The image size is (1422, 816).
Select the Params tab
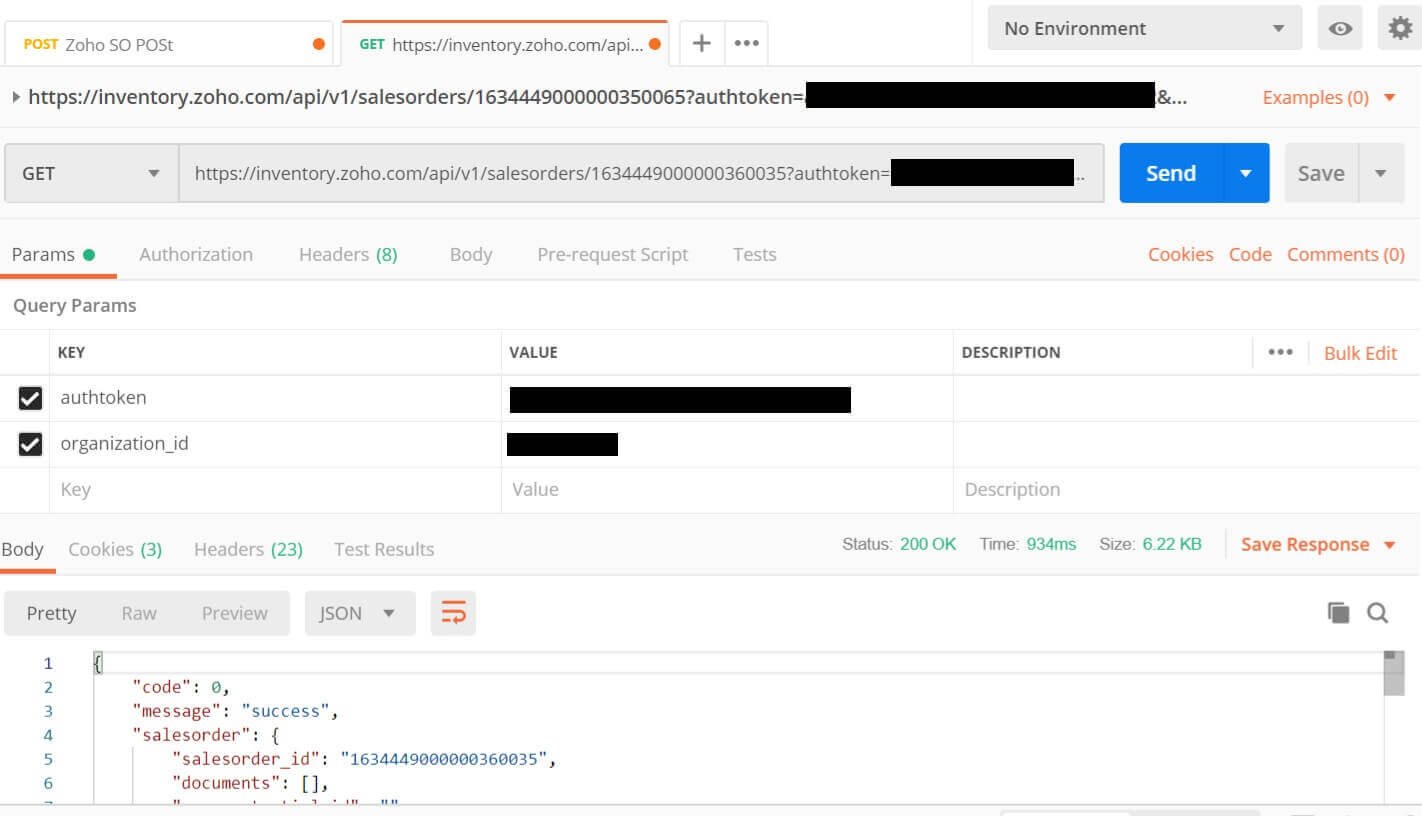pyautogui.click(x=53, y=254)
